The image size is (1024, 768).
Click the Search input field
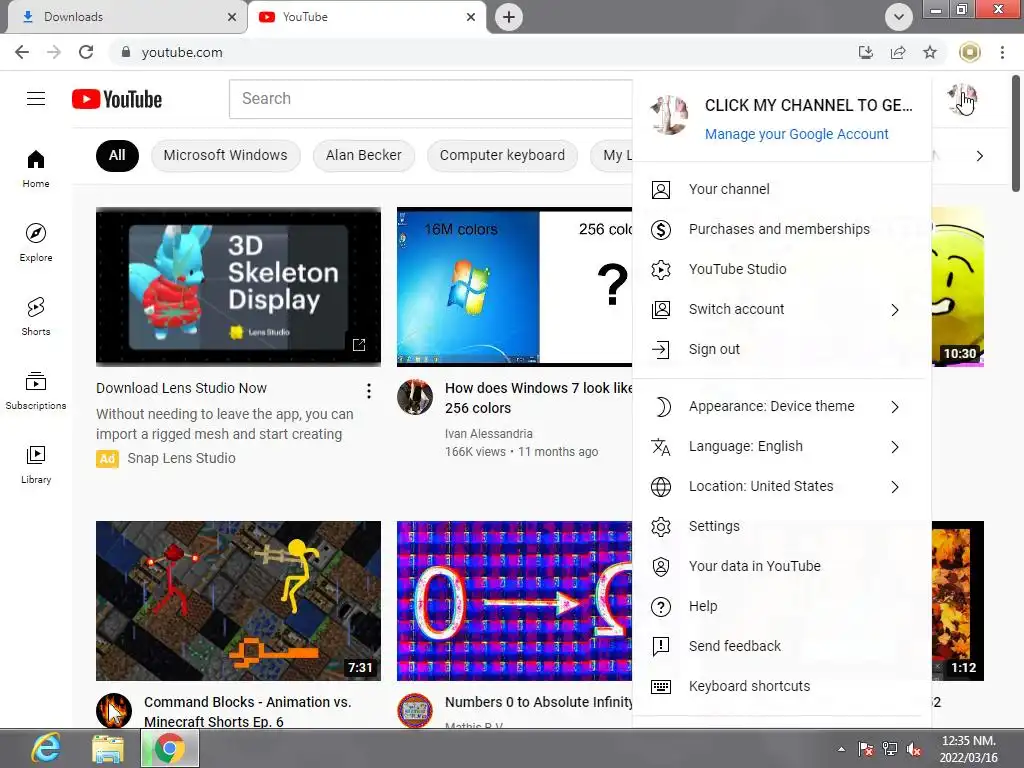pos(431,99)
